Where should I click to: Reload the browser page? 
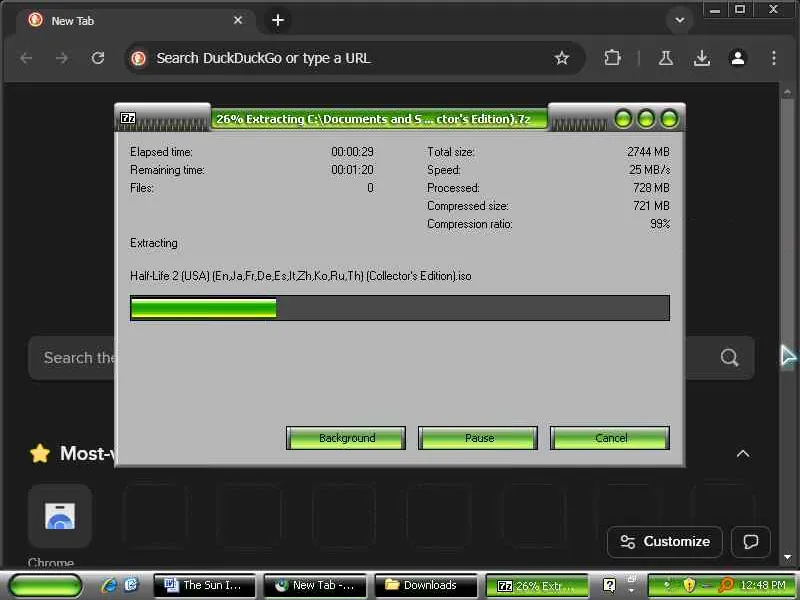(98, 58)
